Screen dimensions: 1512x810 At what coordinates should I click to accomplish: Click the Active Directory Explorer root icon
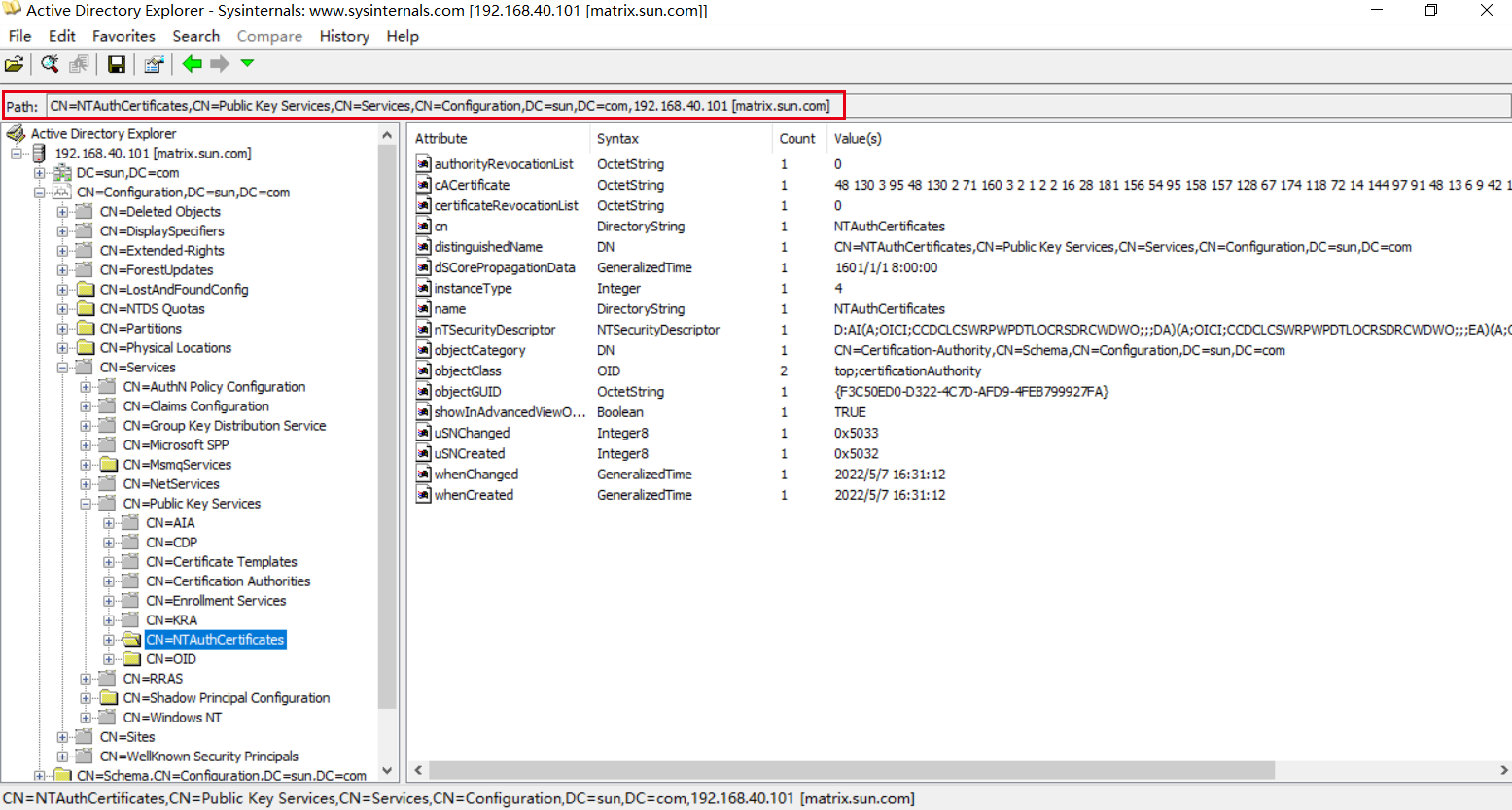tap(16, 134)
